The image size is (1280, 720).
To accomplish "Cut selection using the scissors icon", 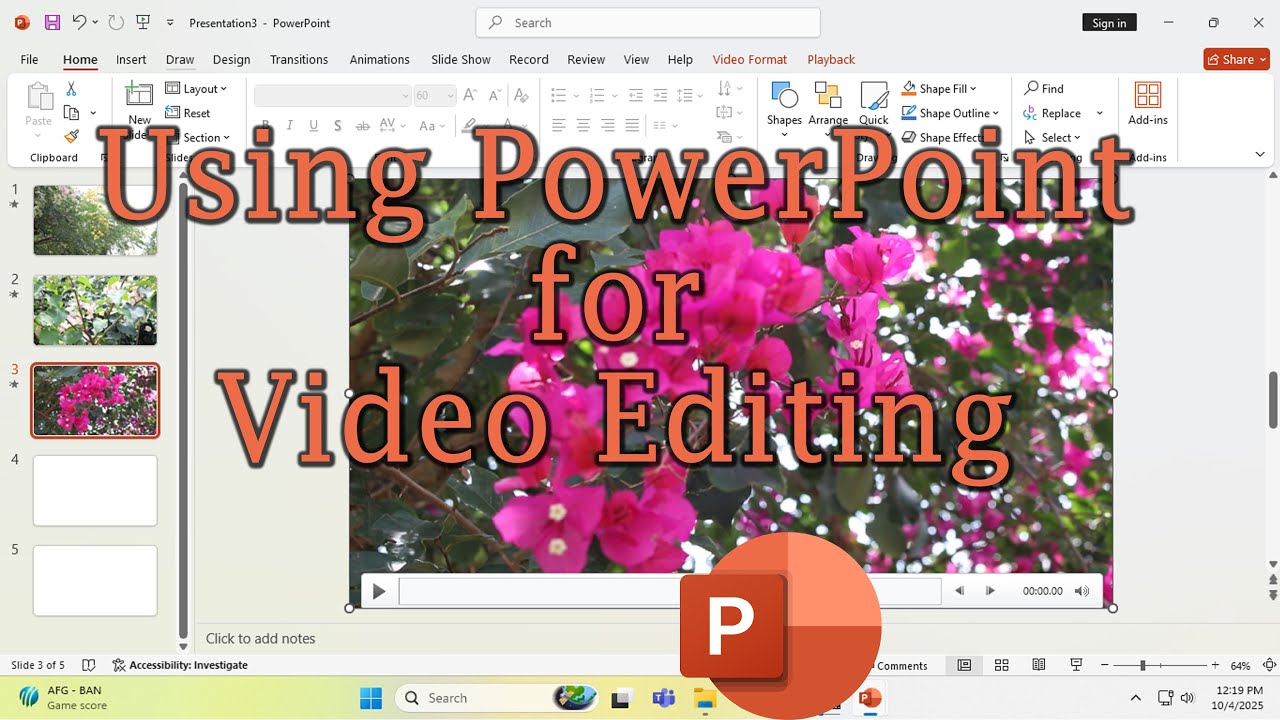I will click(x=71, y=89).
